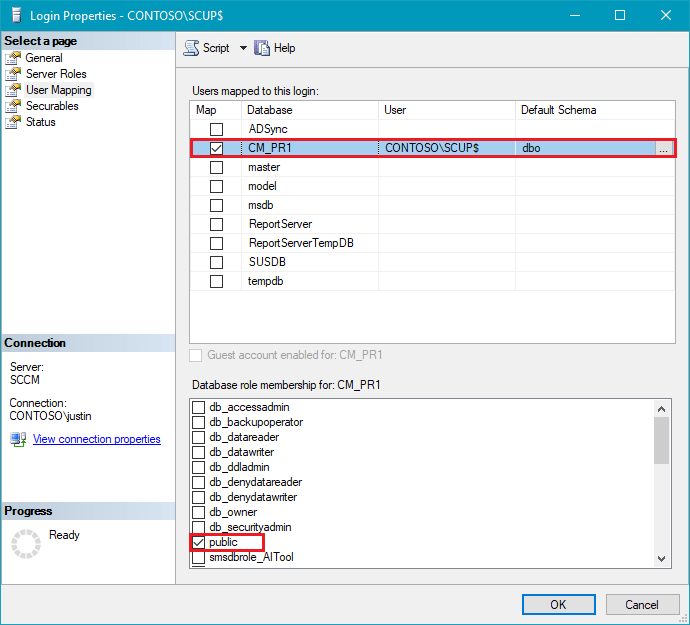Check the Map box for ReportServerTempDB

tap(216, 243)
